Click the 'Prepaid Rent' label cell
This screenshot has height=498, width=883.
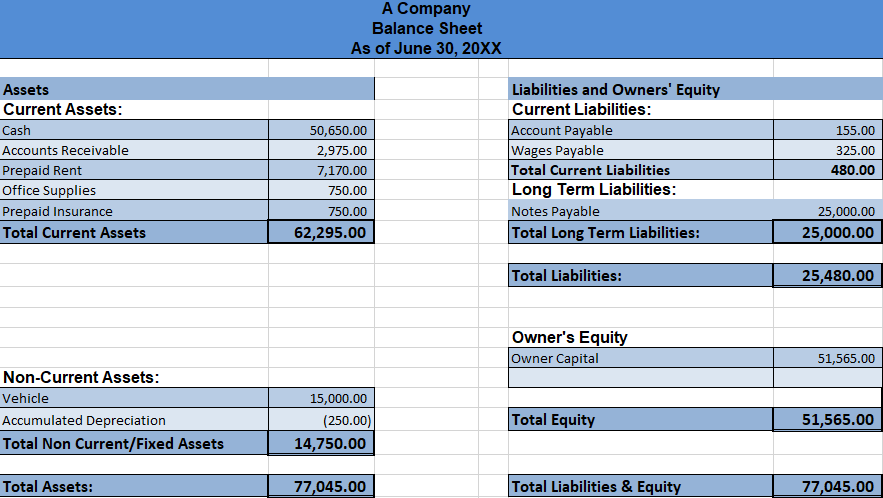[x=134, y=170]
